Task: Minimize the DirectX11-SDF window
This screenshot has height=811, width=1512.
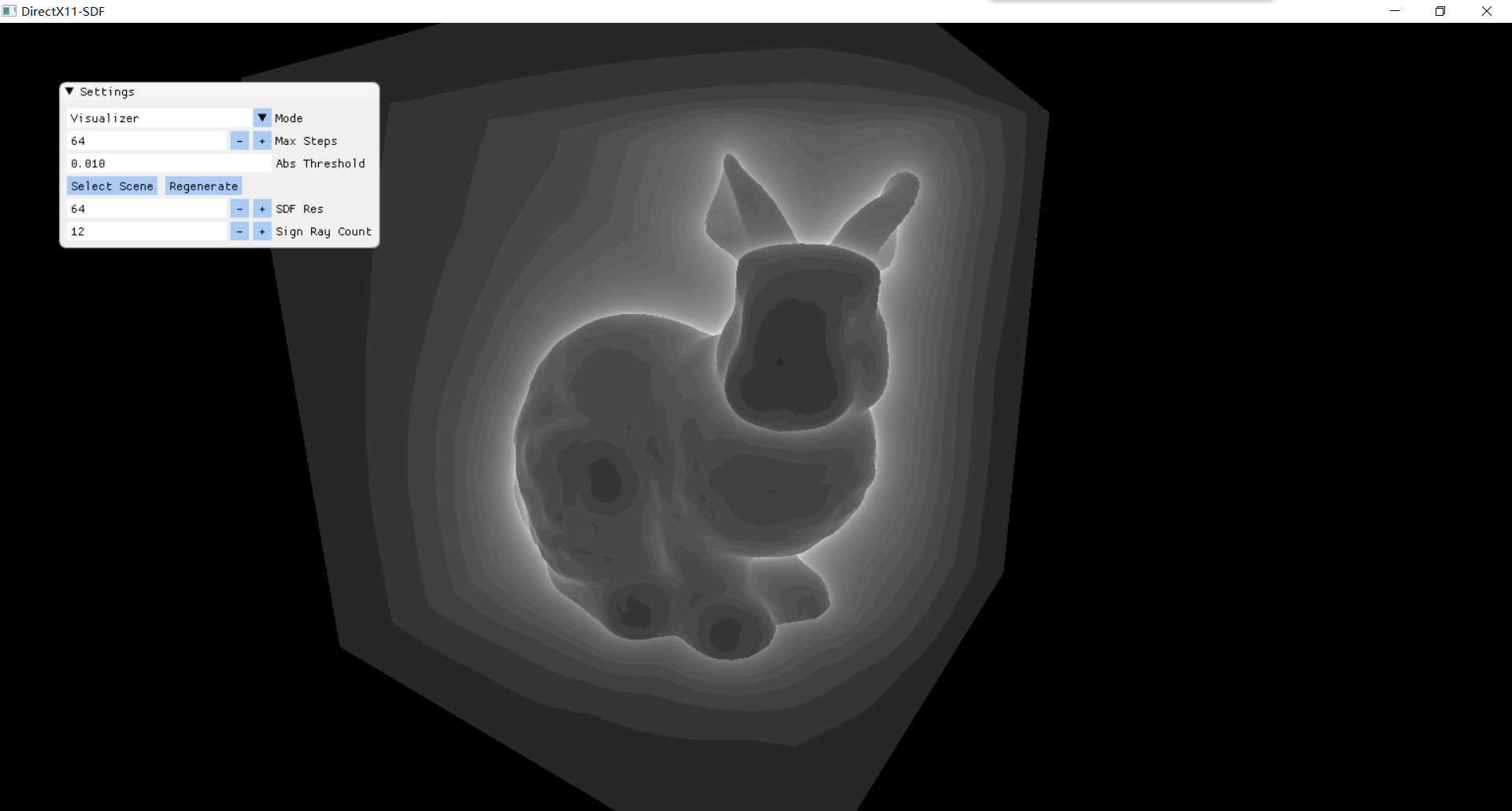Action: [1395, 11]
